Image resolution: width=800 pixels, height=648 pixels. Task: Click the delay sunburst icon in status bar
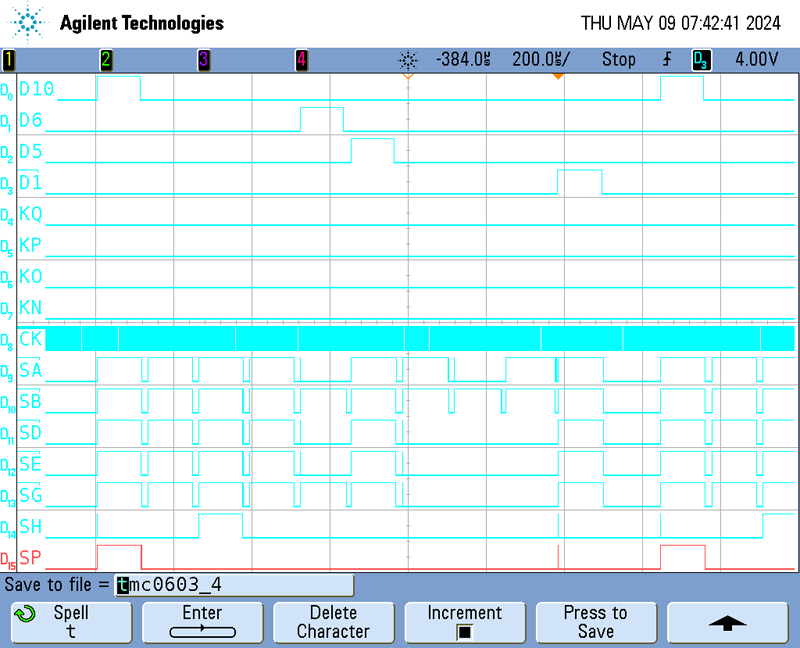tap(409, 60)
